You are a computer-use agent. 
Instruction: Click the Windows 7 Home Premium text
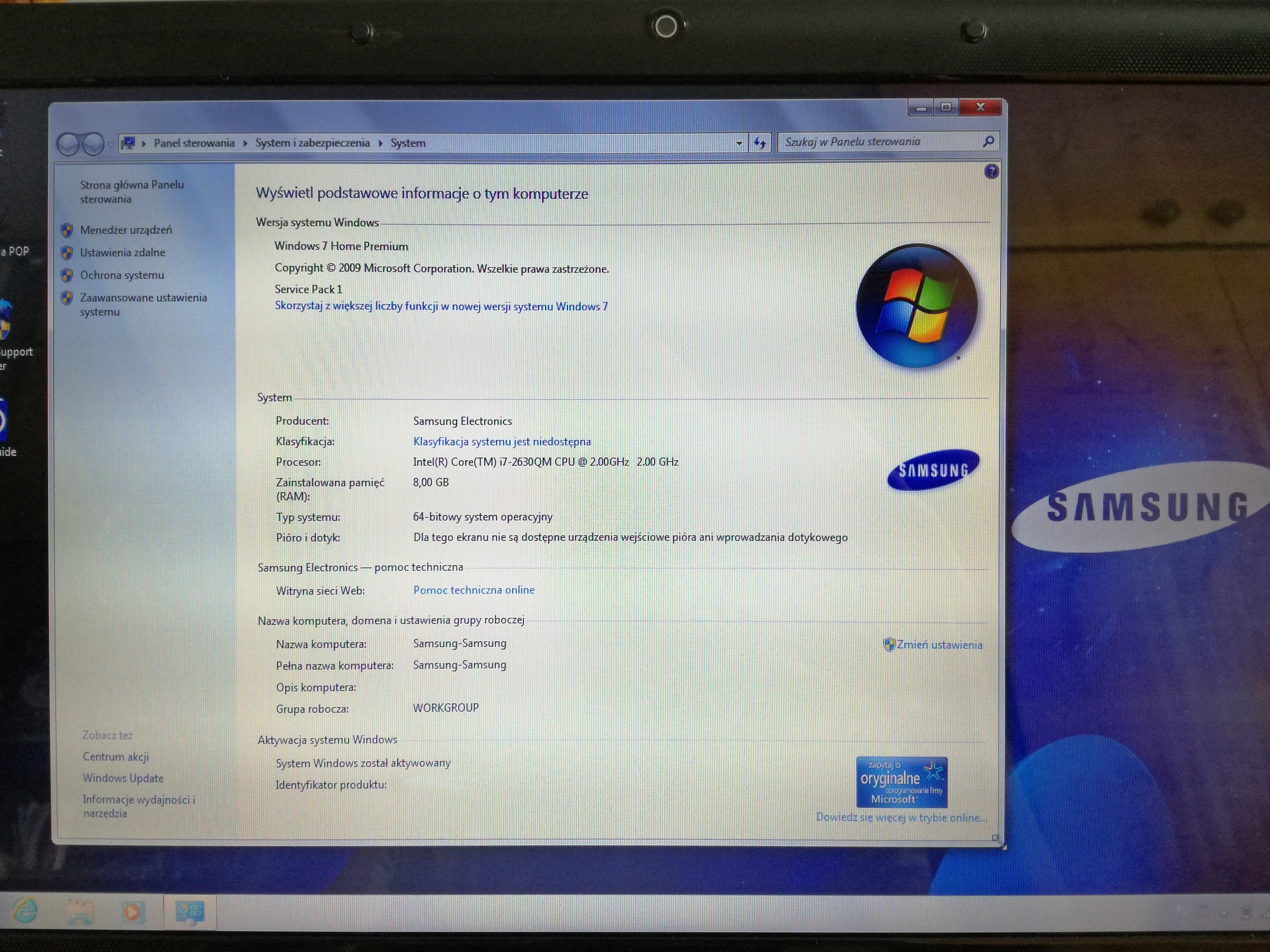pyautogui.click(x=341, y=246)
